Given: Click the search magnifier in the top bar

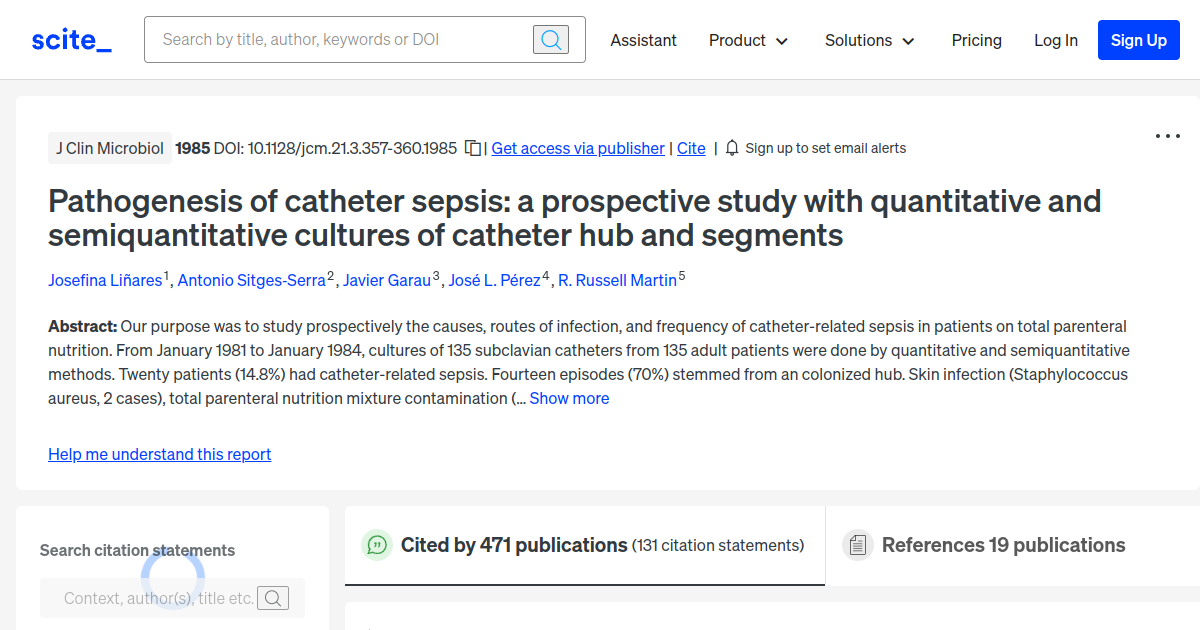Looking at the screenshot, I should point(550,39).
